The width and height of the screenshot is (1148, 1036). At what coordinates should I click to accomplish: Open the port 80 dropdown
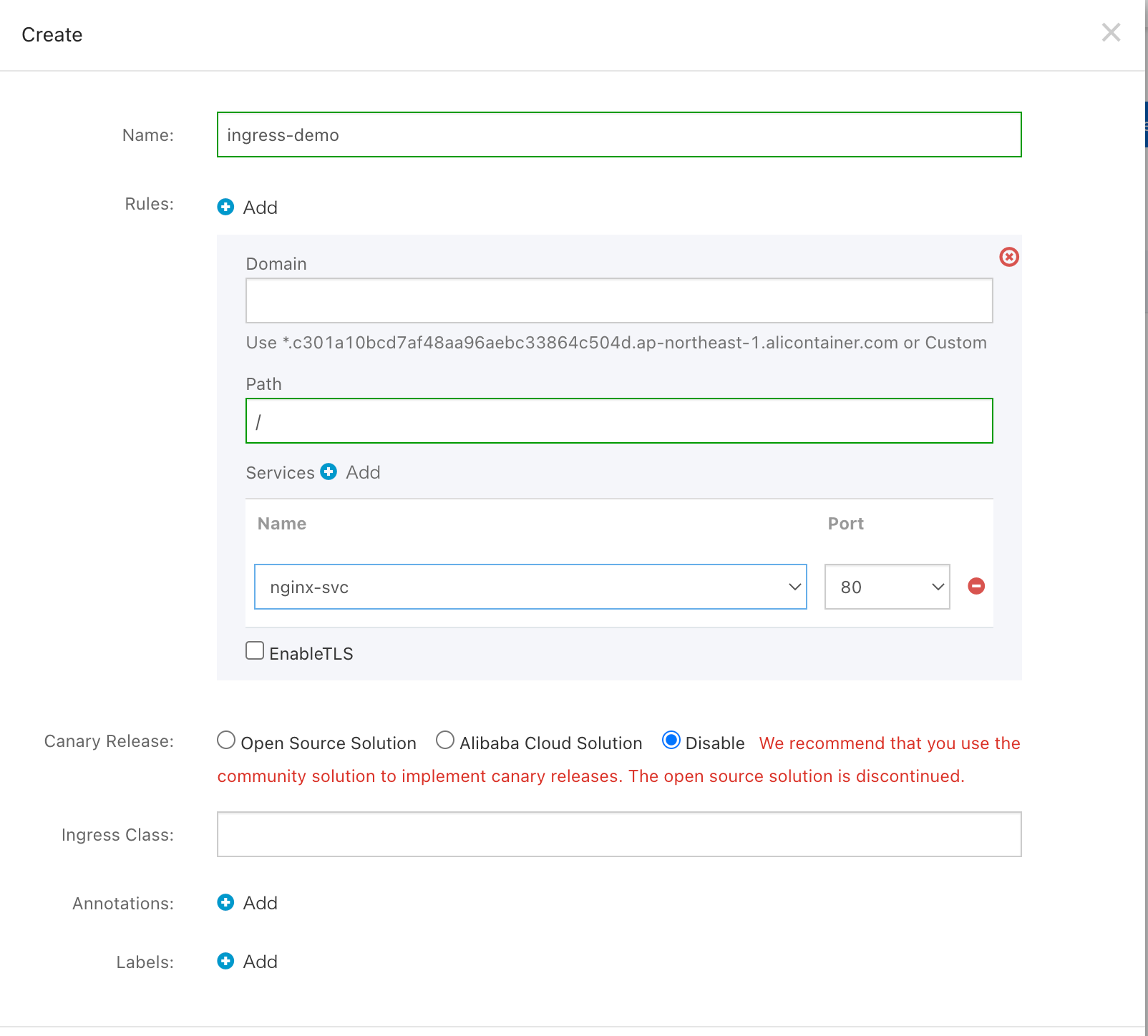(x=887, y=587)
